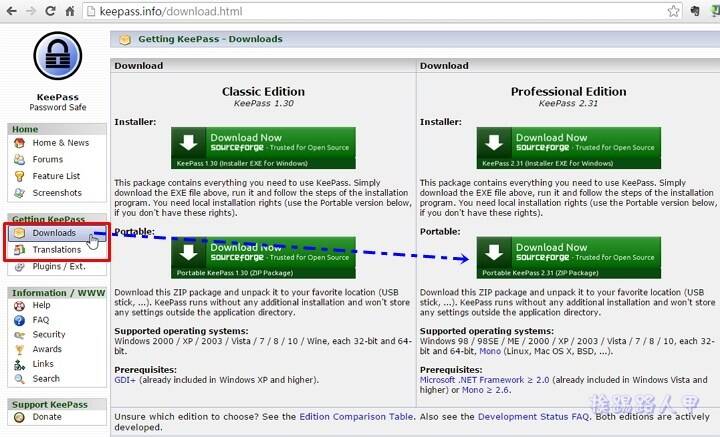Click the Forums people icon

click(19, 160)
